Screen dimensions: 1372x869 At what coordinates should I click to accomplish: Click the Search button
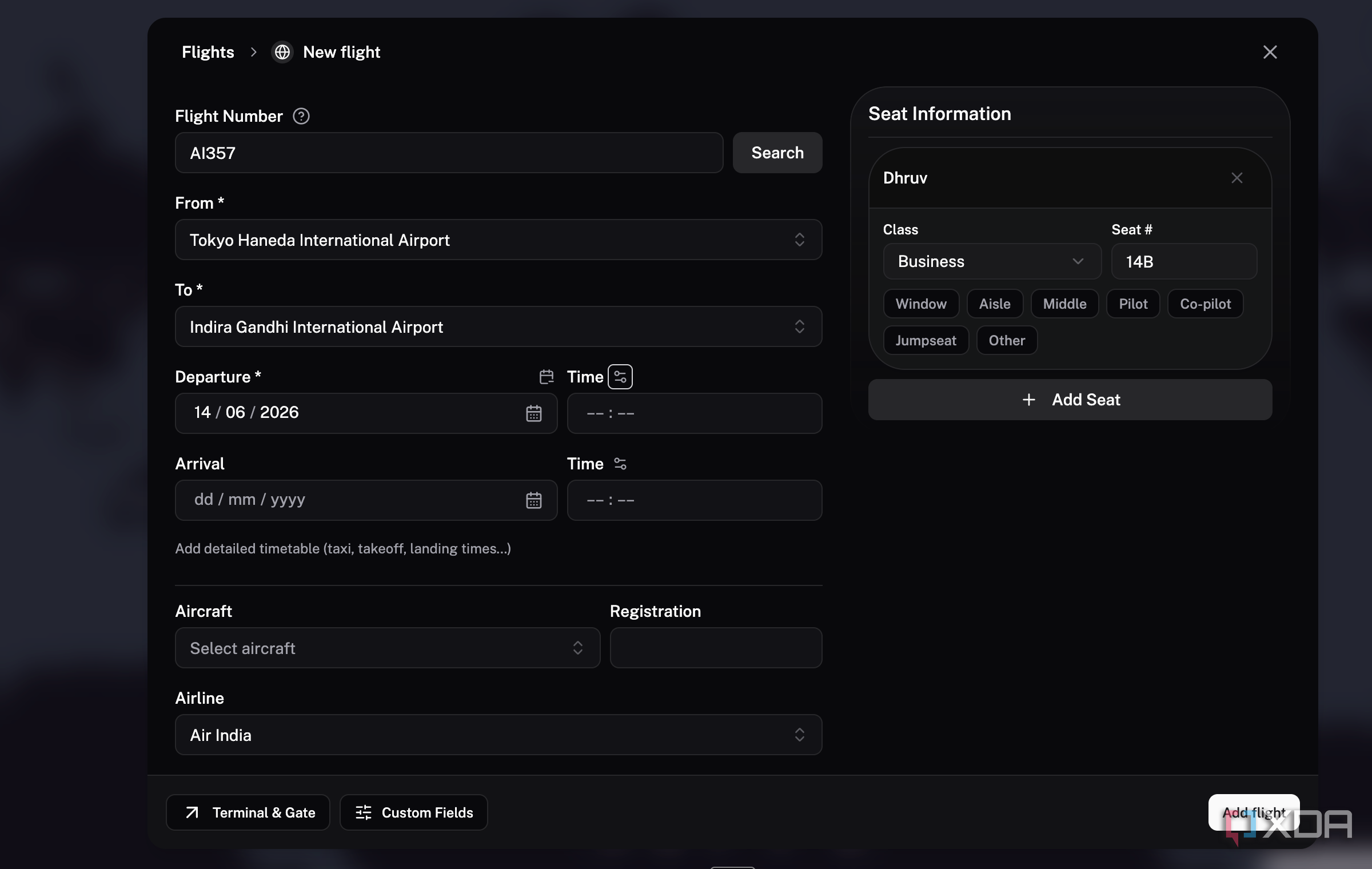point(777,153)
